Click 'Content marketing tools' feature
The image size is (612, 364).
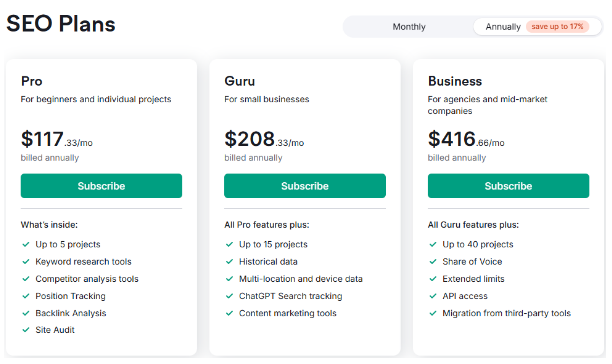tap(288, 313)
